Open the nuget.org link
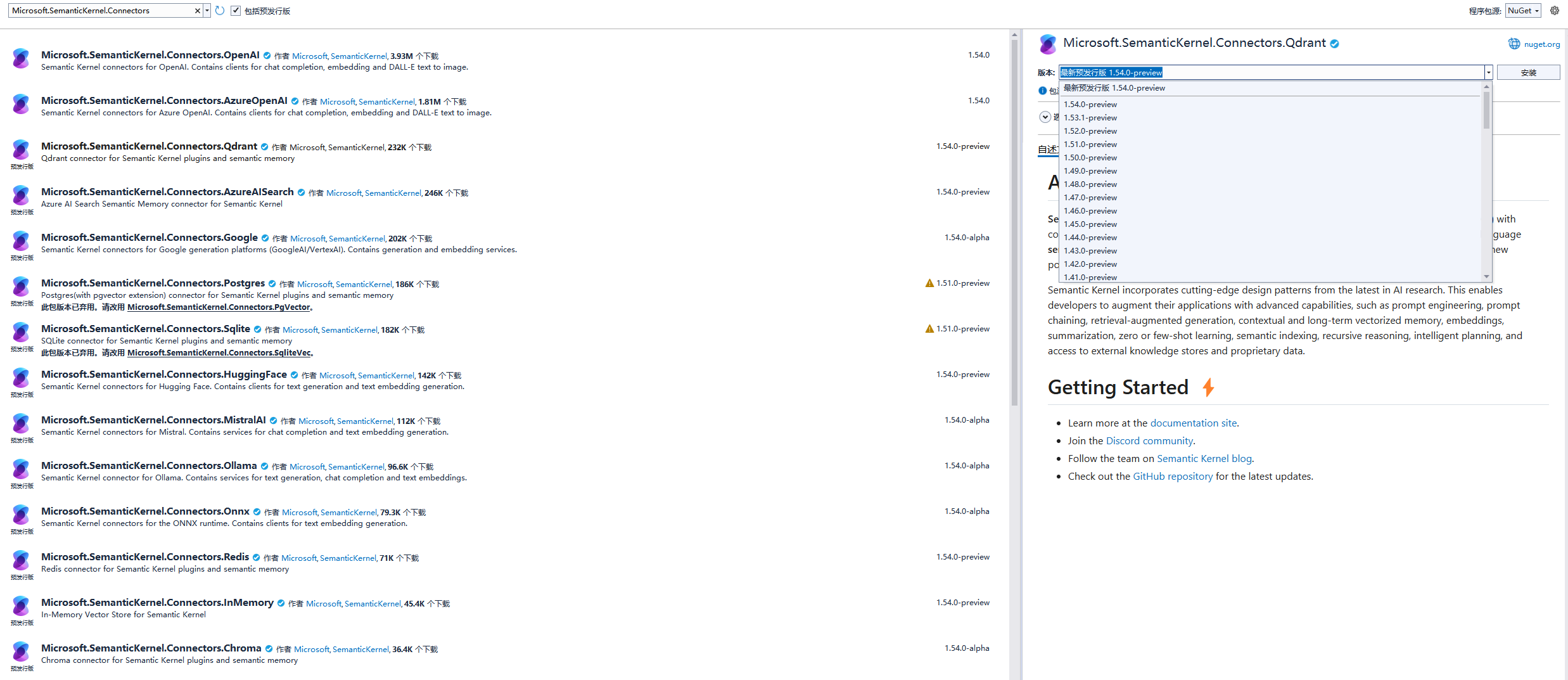The height and width of the screenshot is (680, 1568). (1542, 44)
